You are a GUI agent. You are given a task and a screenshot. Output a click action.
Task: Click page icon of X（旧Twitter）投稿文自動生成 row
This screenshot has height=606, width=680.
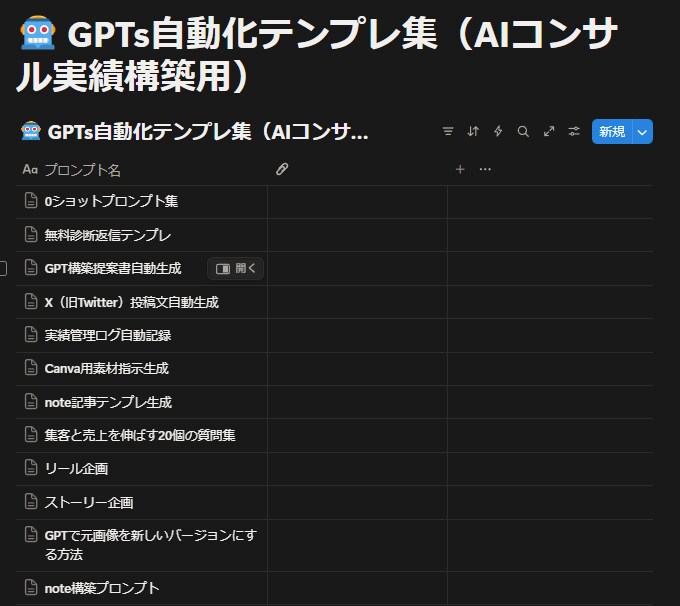click(x=31, y=302)
